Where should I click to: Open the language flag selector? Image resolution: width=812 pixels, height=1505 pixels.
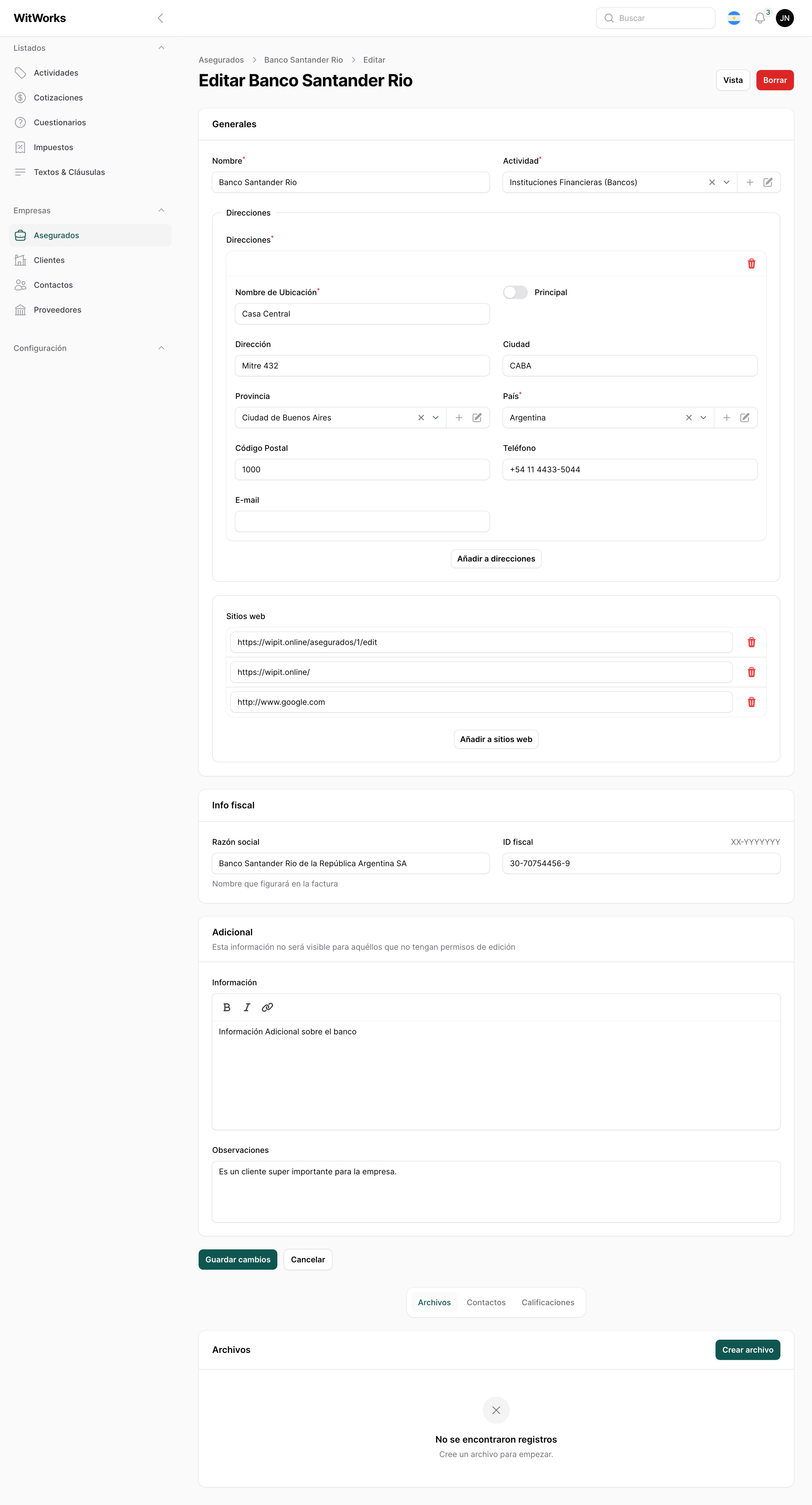coord(734,18)
